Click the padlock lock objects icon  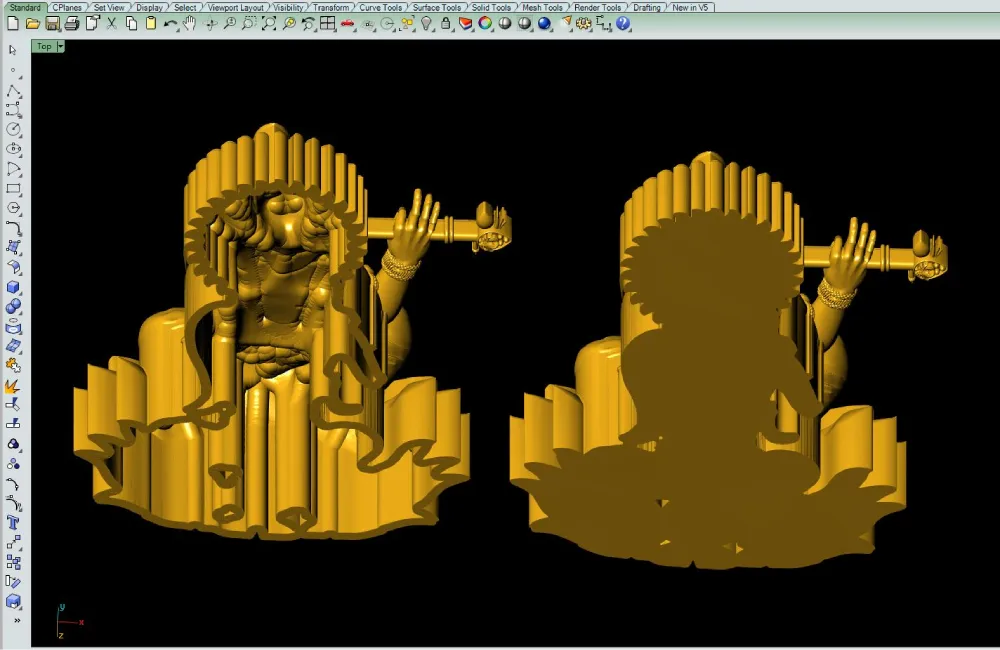[446, 24]
